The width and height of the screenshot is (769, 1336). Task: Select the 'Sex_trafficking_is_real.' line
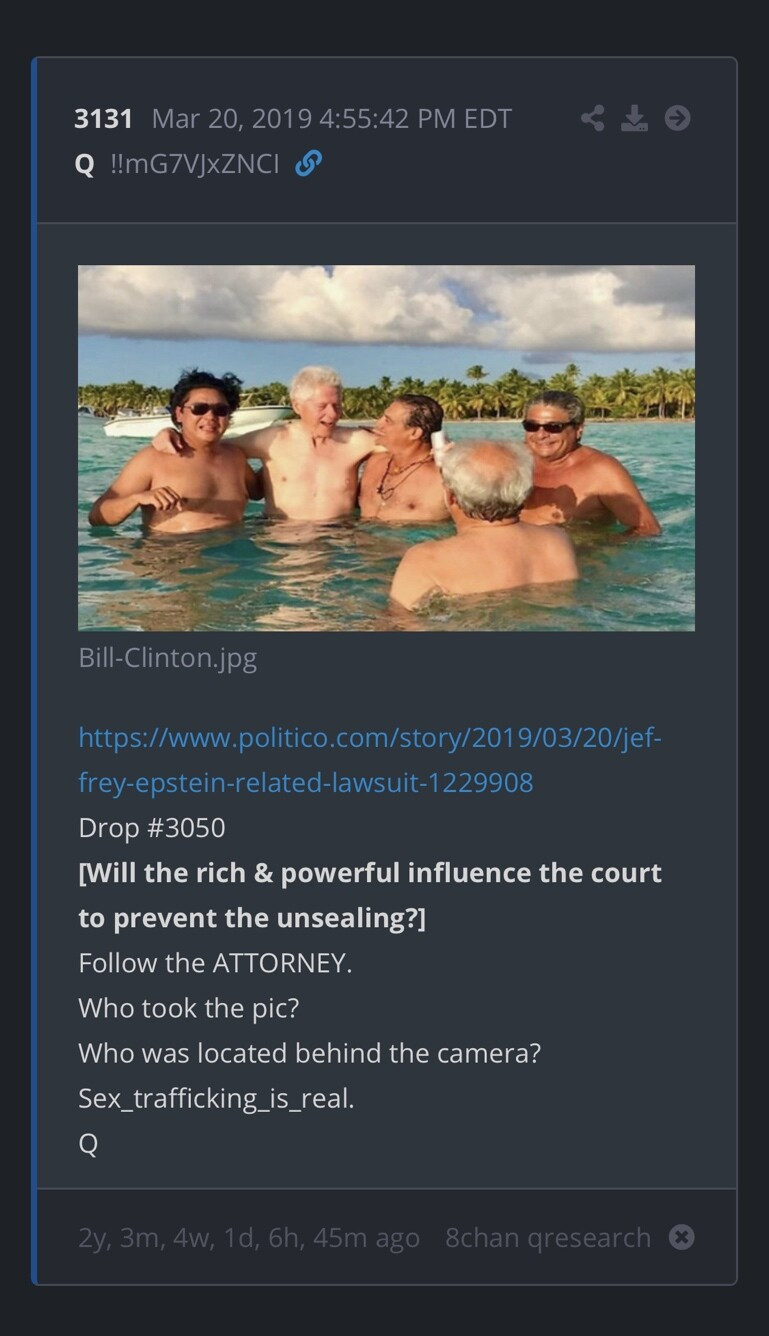[216, 1098]
